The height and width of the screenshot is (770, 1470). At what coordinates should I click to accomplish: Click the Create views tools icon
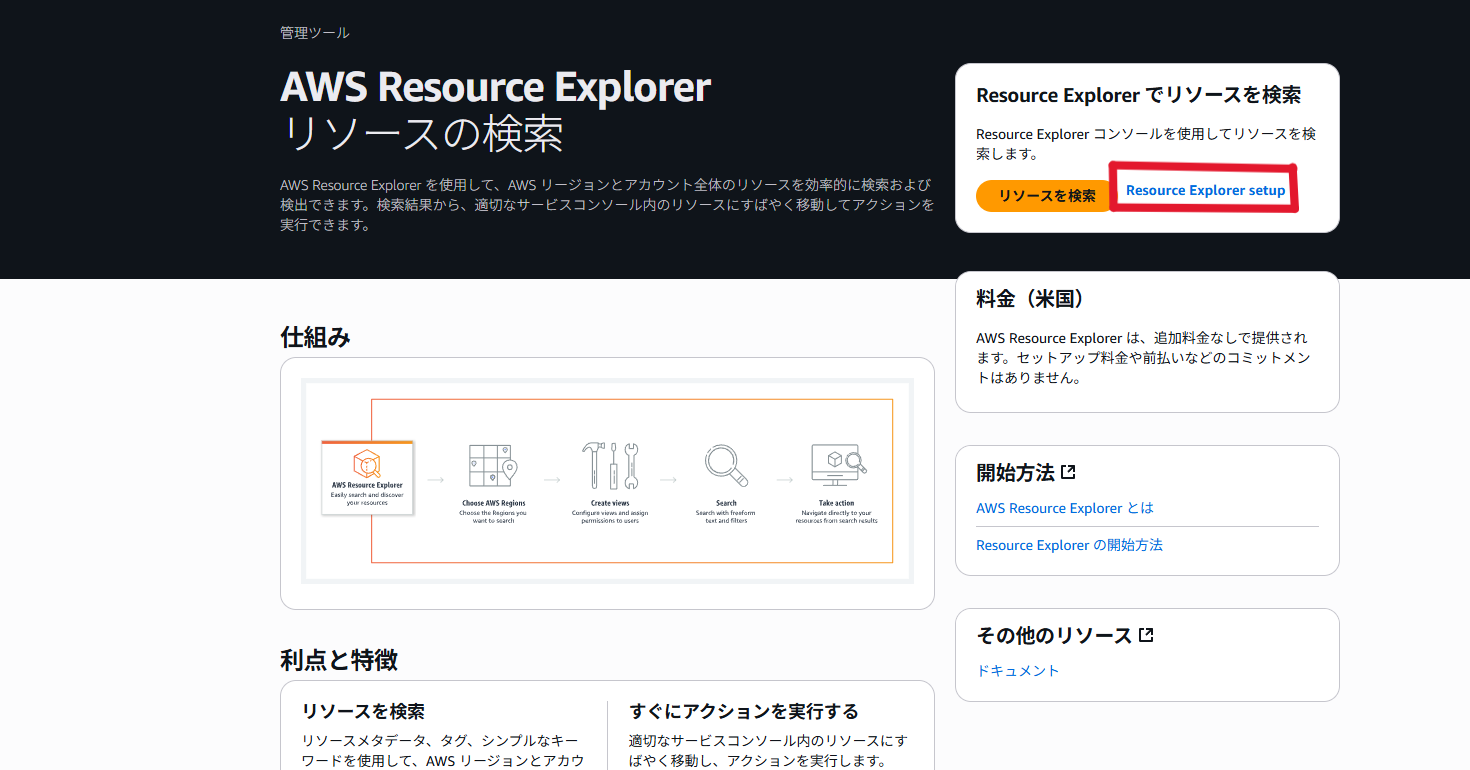(x=611, y=462)
